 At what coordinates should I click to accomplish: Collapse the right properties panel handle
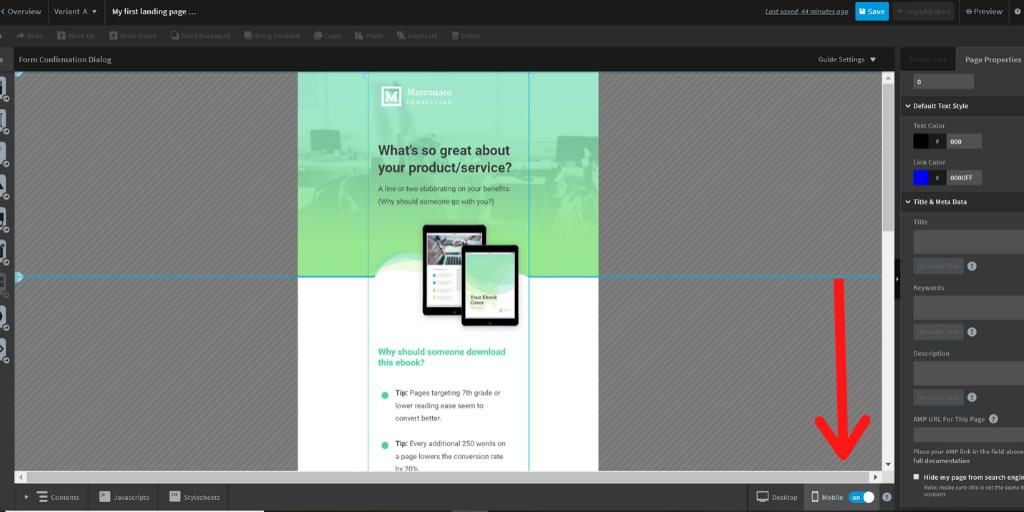(897, 279)
